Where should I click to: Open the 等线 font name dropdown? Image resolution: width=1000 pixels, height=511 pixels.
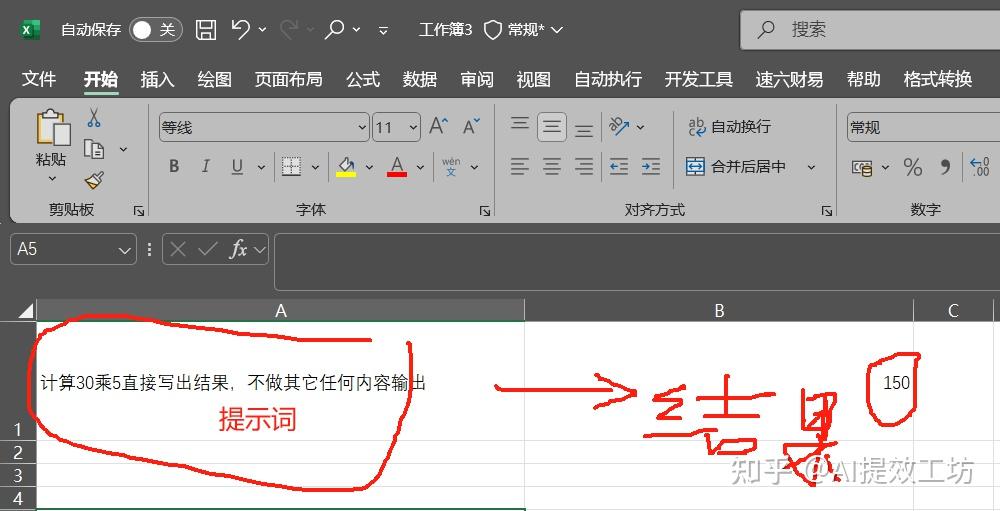point(362,128)
